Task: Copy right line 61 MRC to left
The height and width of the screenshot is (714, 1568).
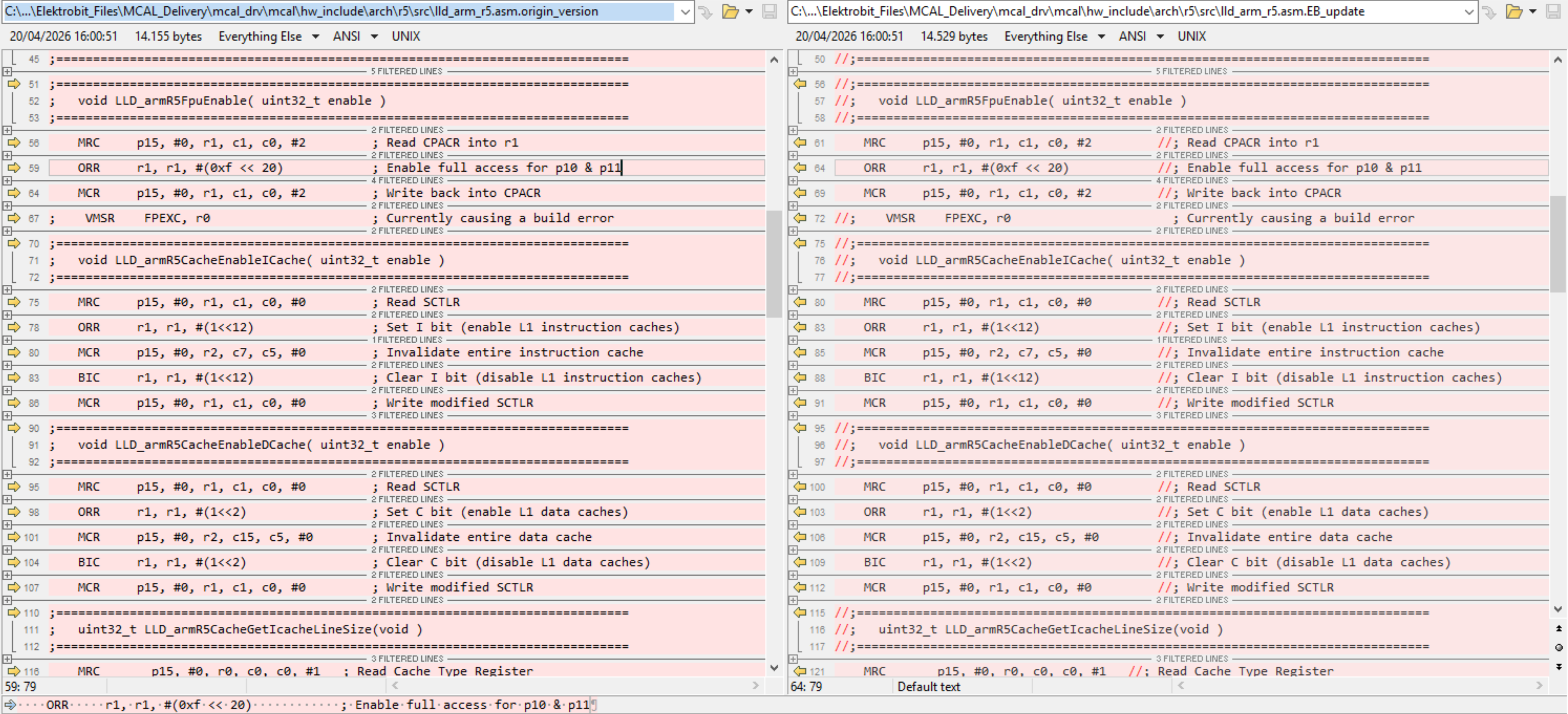Action: (x=800, y=143)
